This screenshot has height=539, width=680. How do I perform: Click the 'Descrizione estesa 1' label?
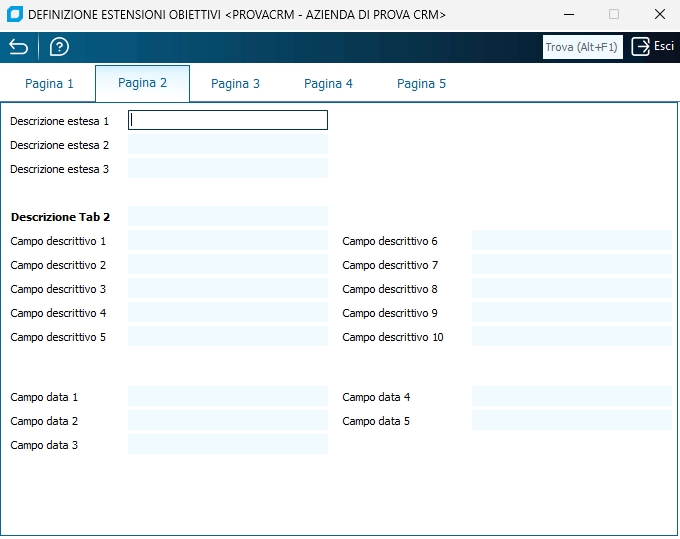click(x=59, y=121)
